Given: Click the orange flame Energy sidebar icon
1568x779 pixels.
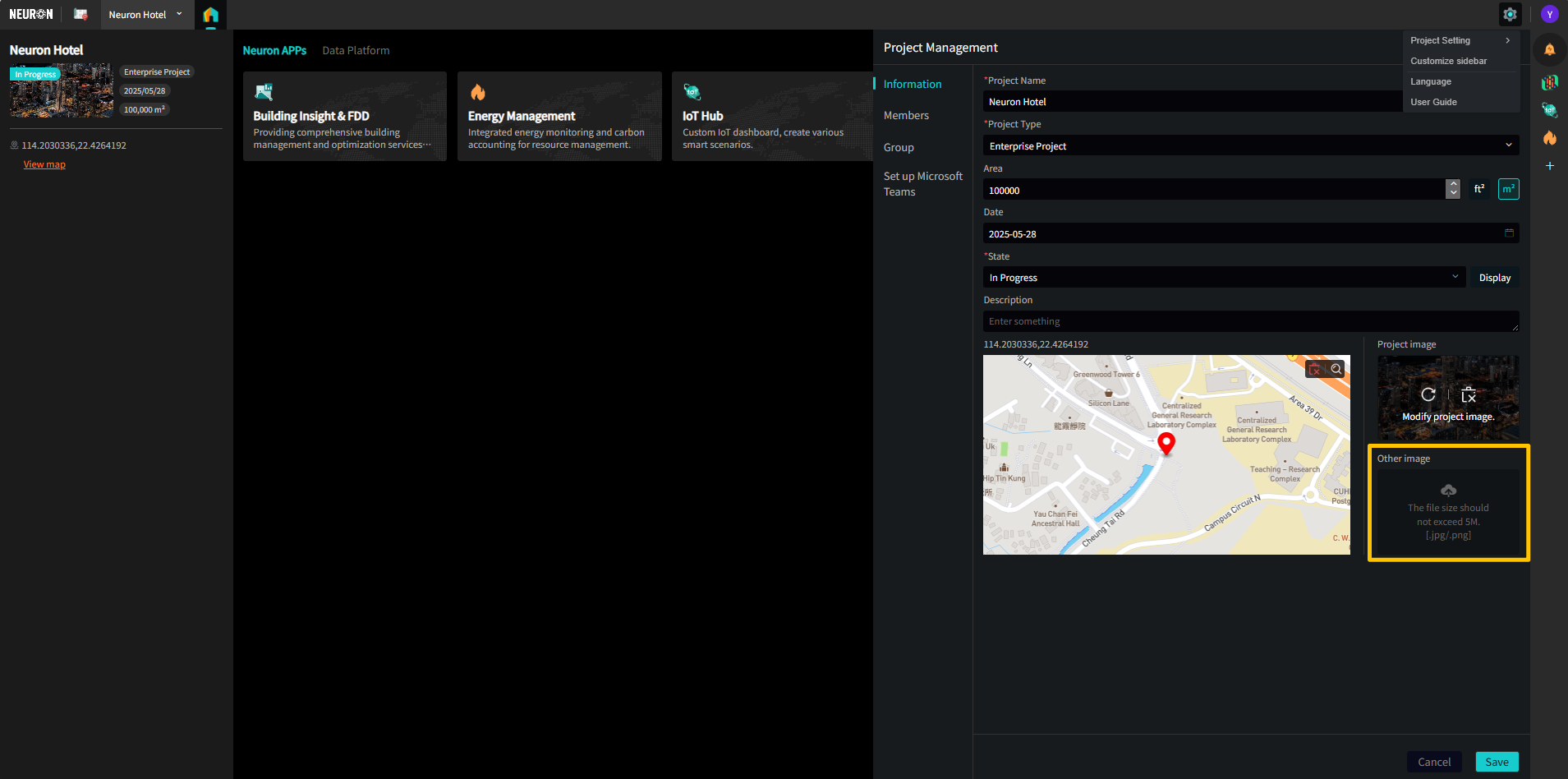Looking at the screenshot, I should pyautogui.click(x=1549, y=138).
